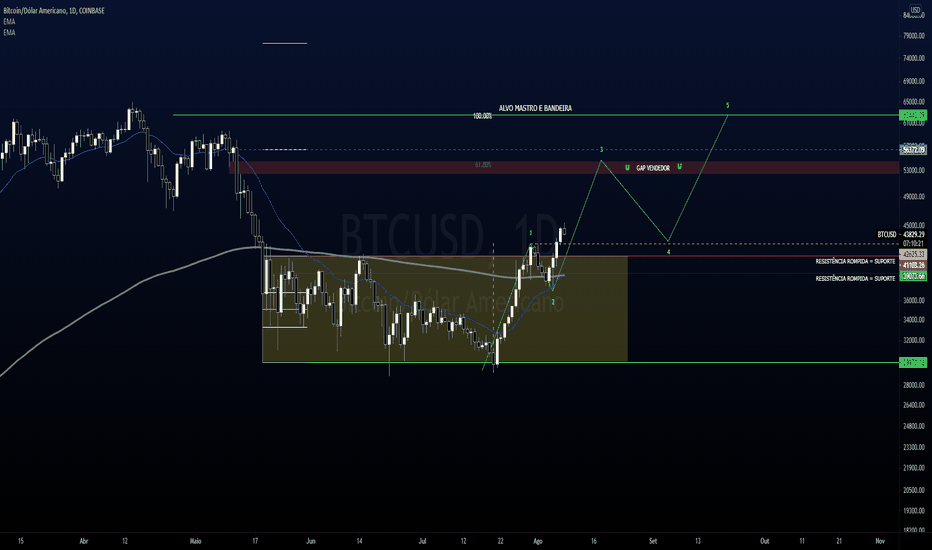Image resolution: width=932 pixels, height=550 pixels.
Task: Select Elliott wave point labeled 5
Action: [x=728, y=106]
